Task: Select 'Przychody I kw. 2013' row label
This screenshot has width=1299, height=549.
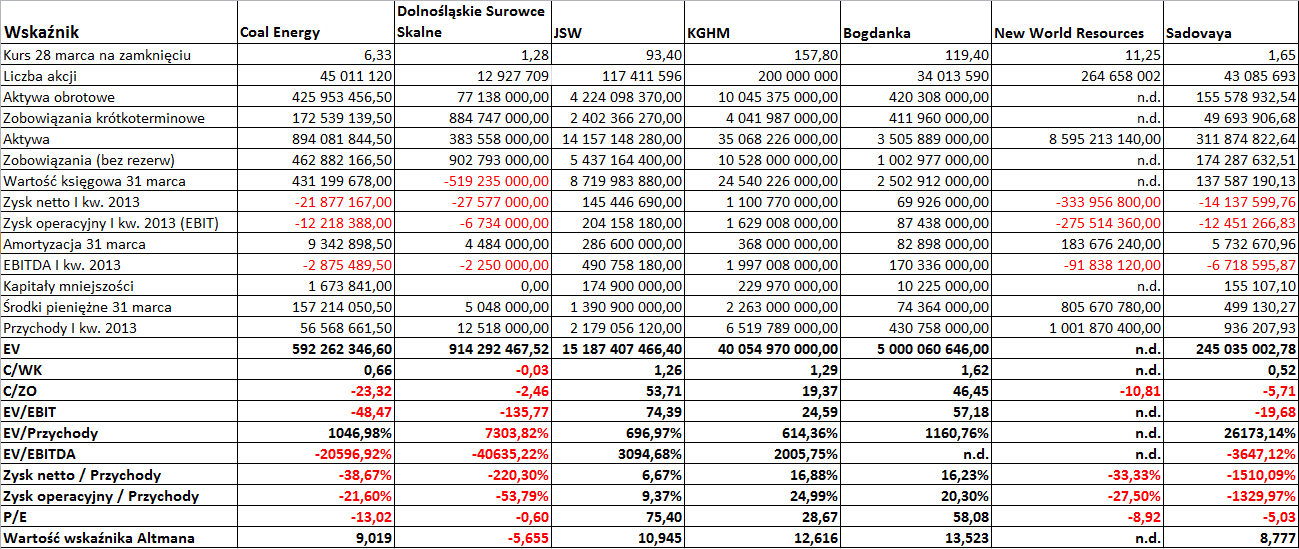Action: coord(73,328)
